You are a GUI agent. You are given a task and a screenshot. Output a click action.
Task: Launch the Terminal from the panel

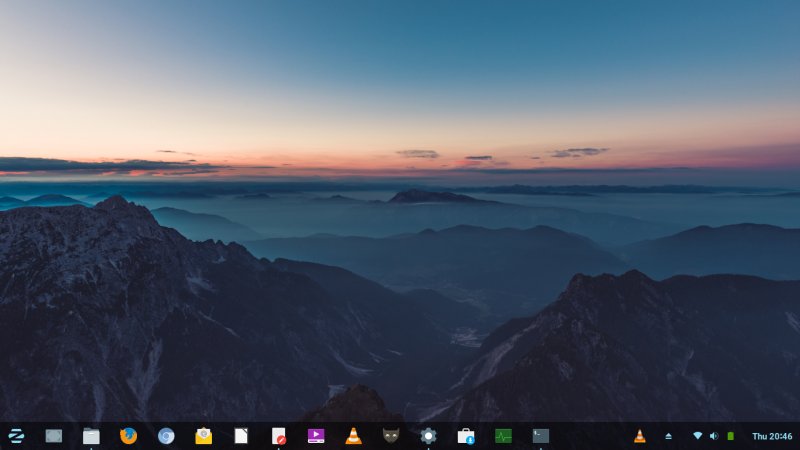(x=541, y=436)
